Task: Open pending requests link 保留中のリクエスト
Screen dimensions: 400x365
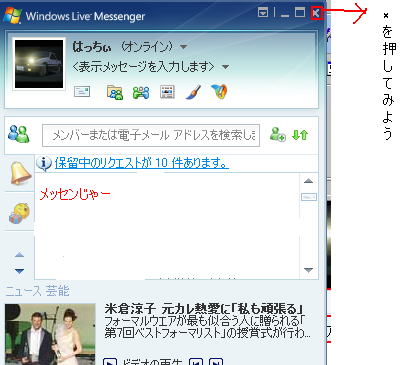Action: pyautogui.click(x=142, y=163)
